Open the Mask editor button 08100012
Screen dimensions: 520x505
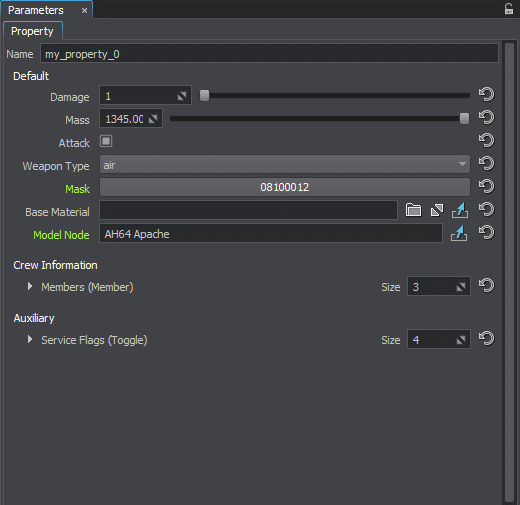[x=285, y=187]
